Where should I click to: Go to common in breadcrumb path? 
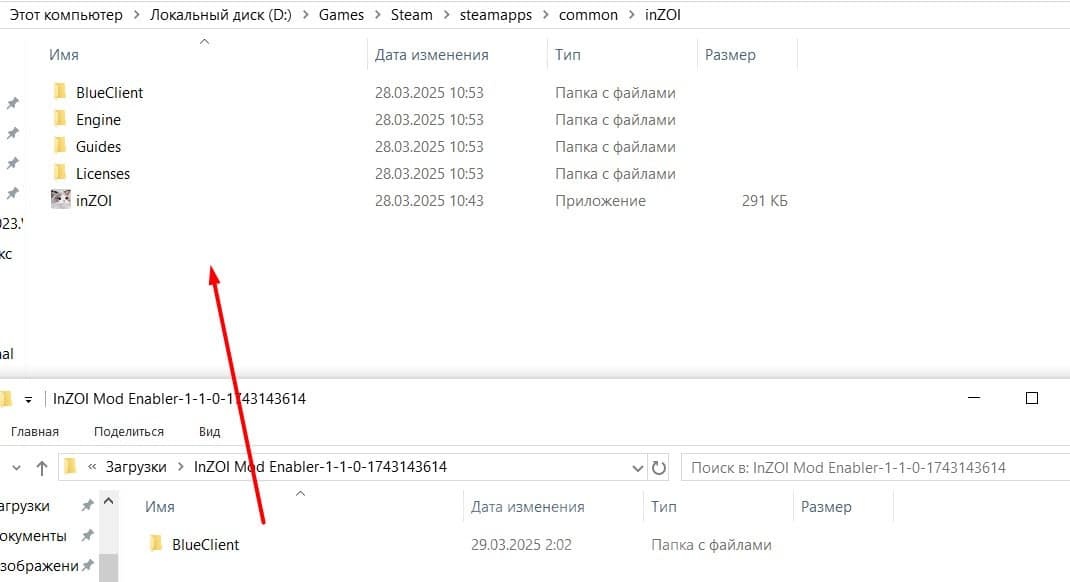(x=588, y=15)
